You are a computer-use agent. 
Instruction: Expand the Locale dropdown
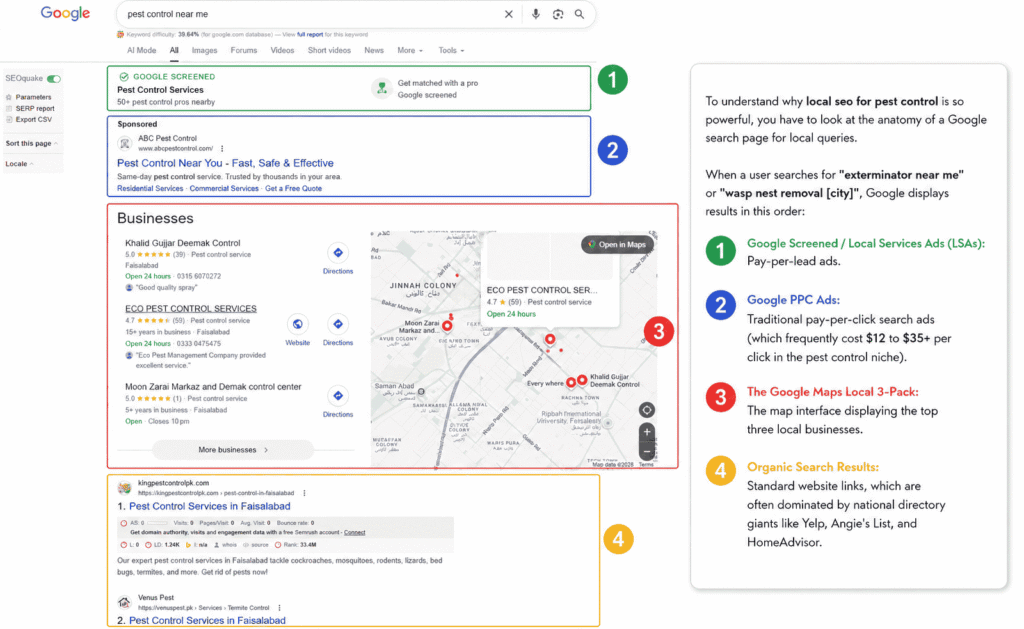pos(20,164)
